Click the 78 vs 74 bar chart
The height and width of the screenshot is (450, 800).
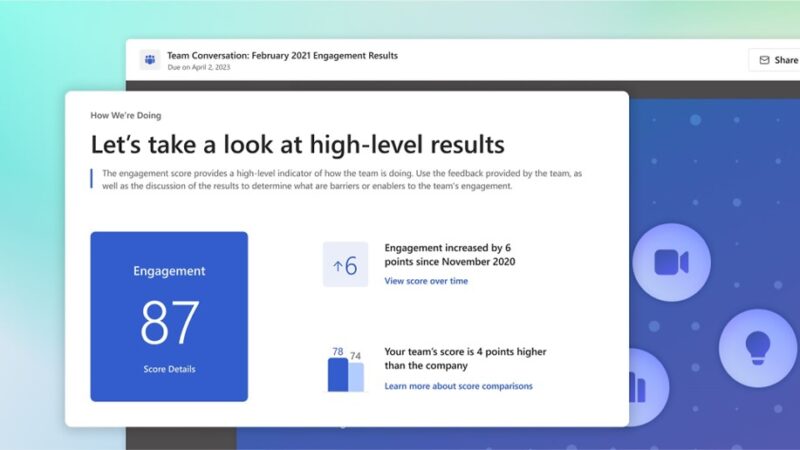point(345,370)
